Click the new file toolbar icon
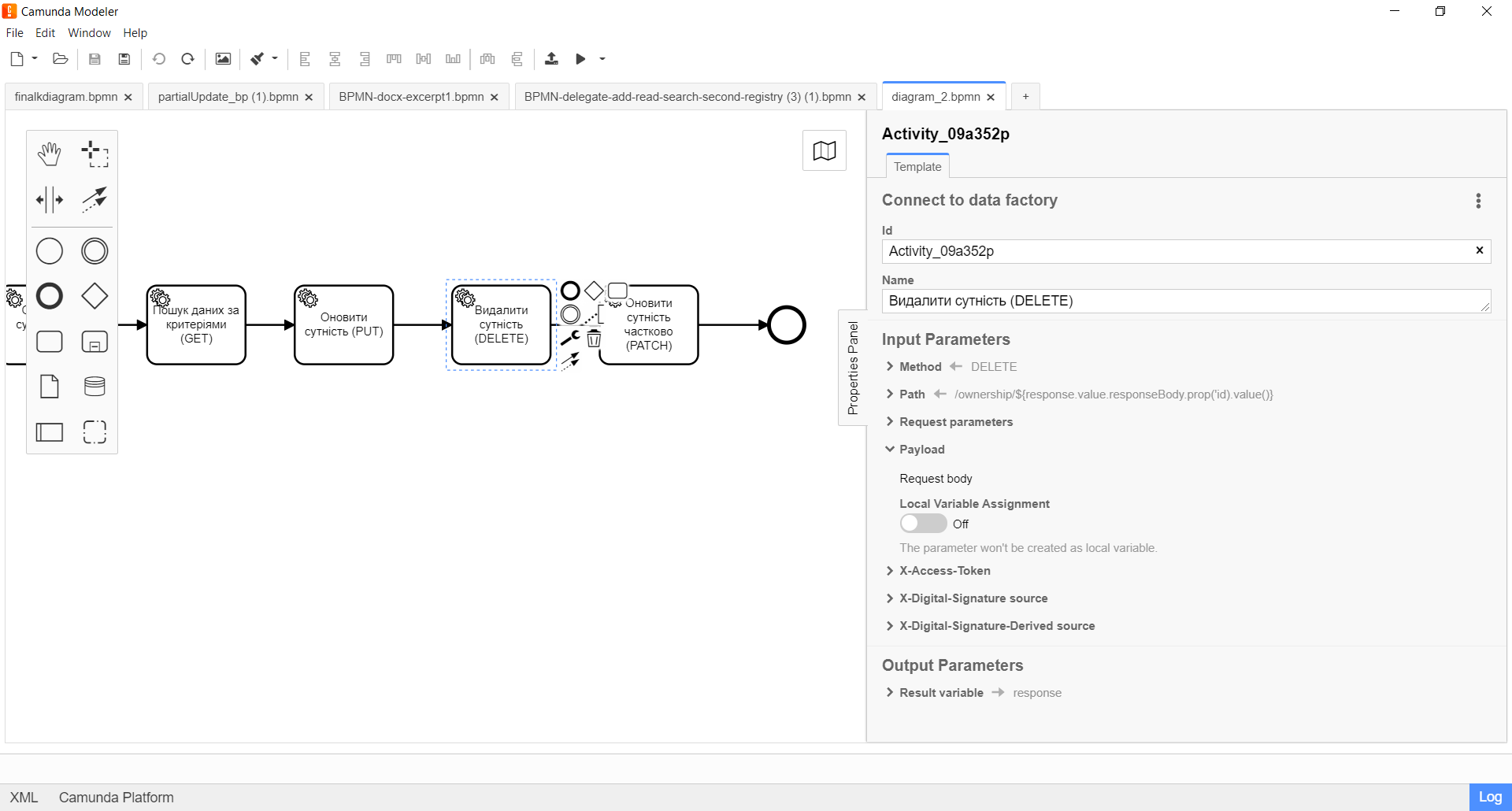Screen dimensions: 1512x811 pos(17,59)
